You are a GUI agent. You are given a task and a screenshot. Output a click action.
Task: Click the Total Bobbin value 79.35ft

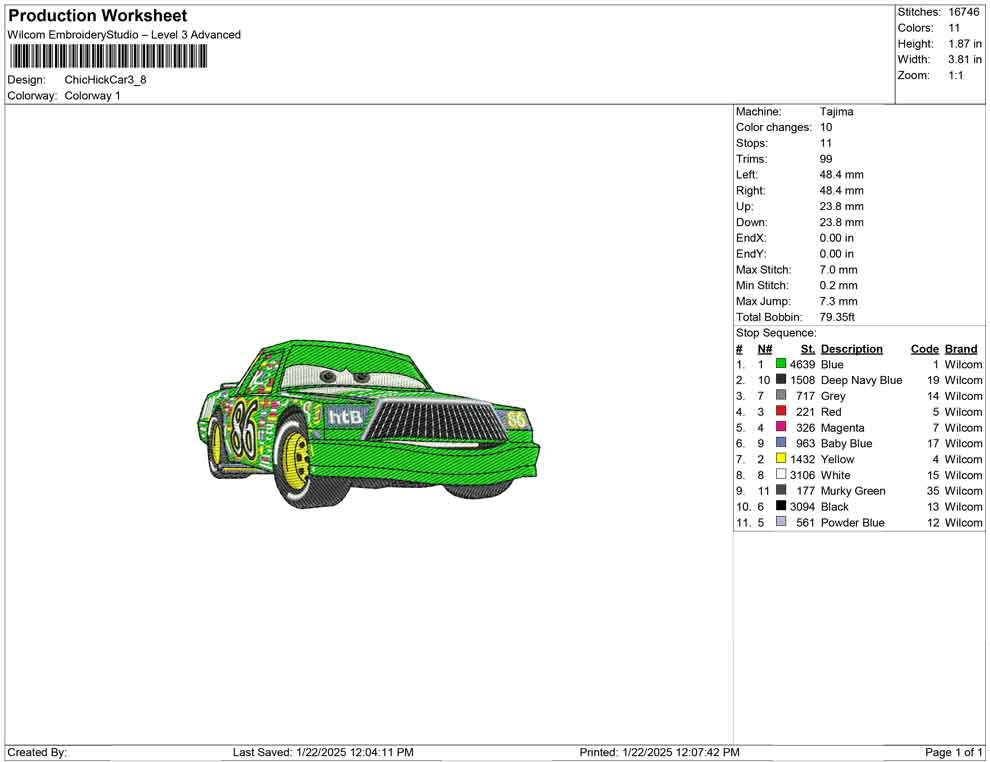pyautogui.click(x=837, y=317)
